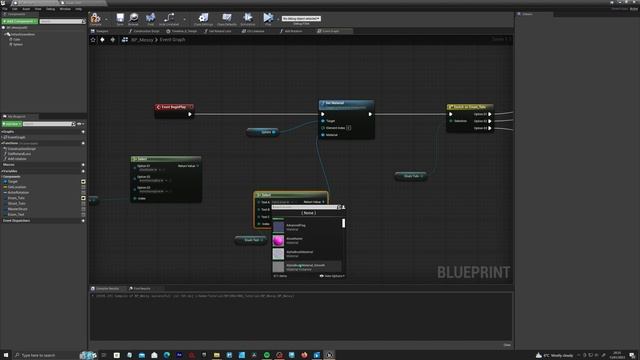Click the plus icon on Macros row

click(83, 165)
